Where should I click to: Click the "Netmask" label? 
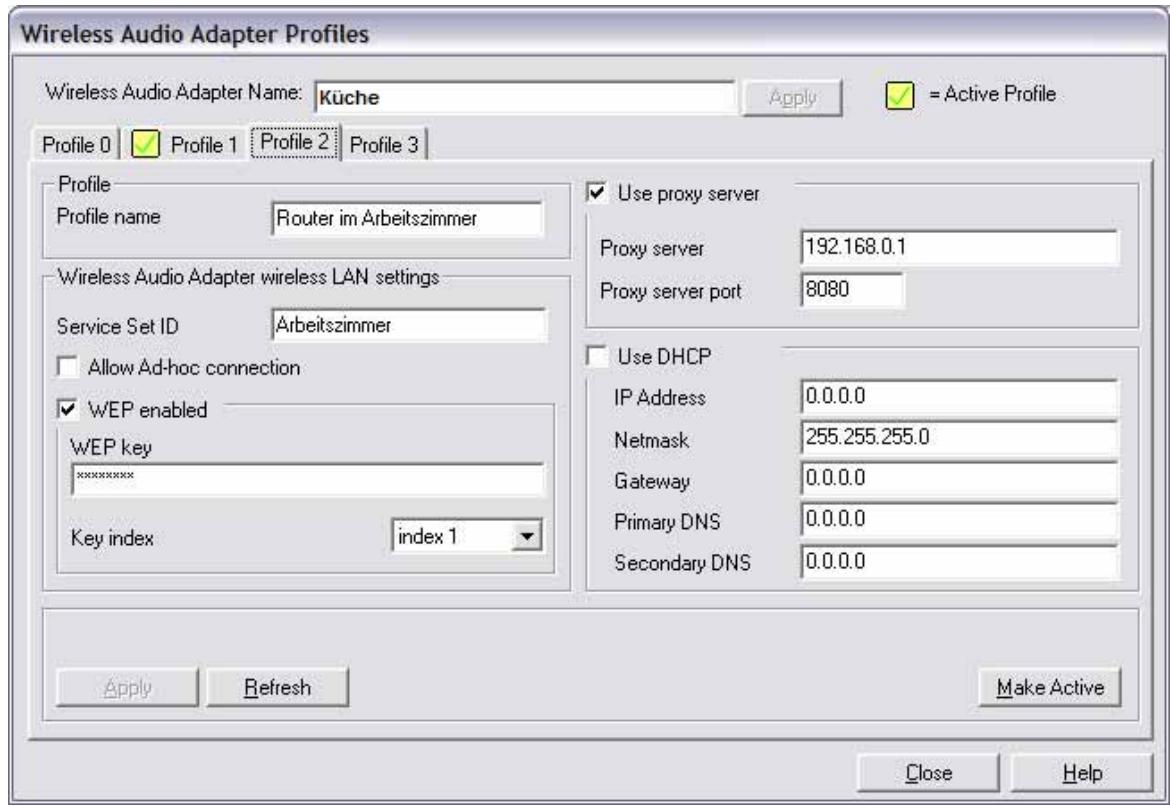[651, 440]
